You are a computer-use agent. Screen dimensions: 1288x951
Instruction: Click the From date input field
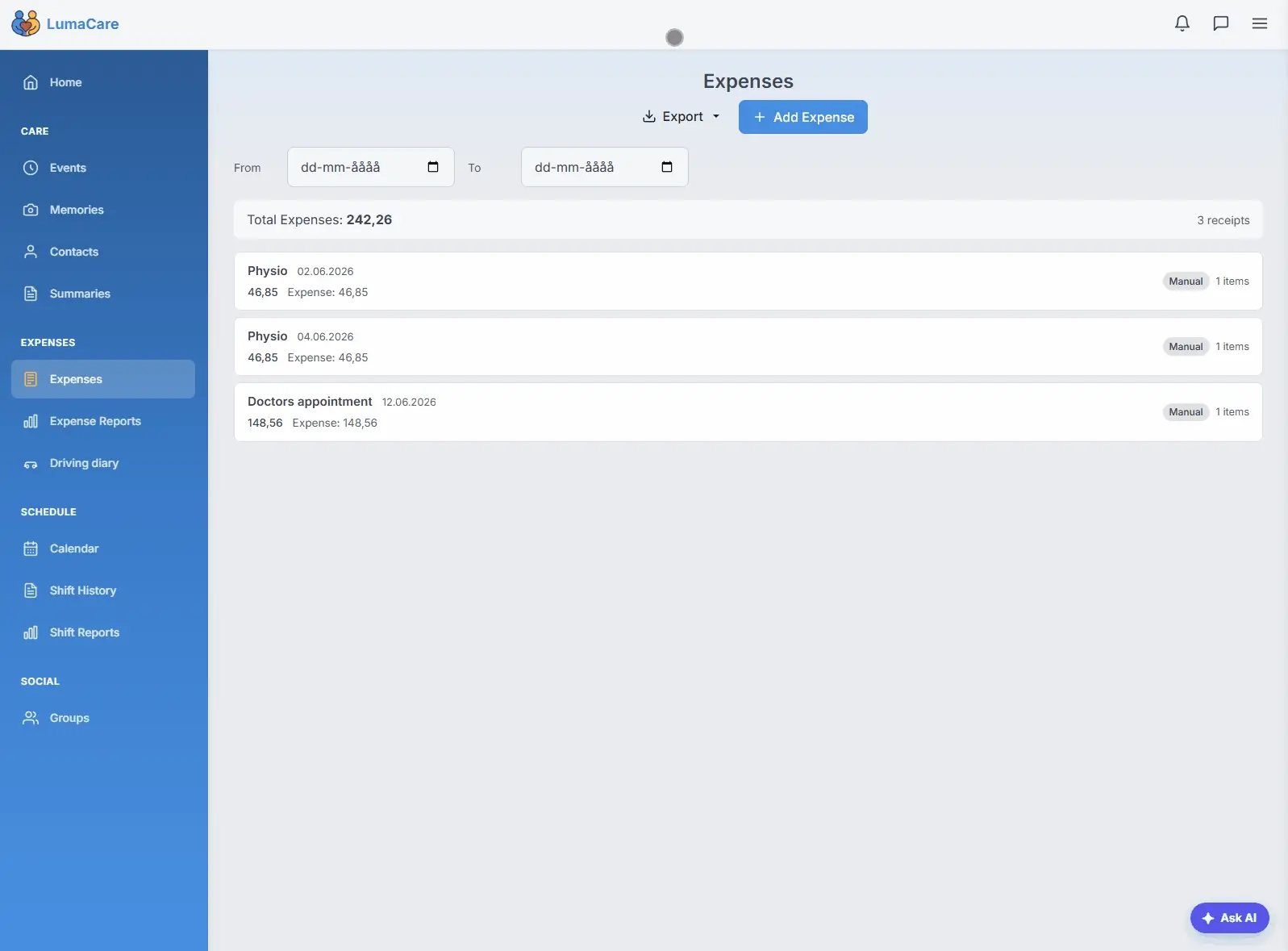[370, 167]
